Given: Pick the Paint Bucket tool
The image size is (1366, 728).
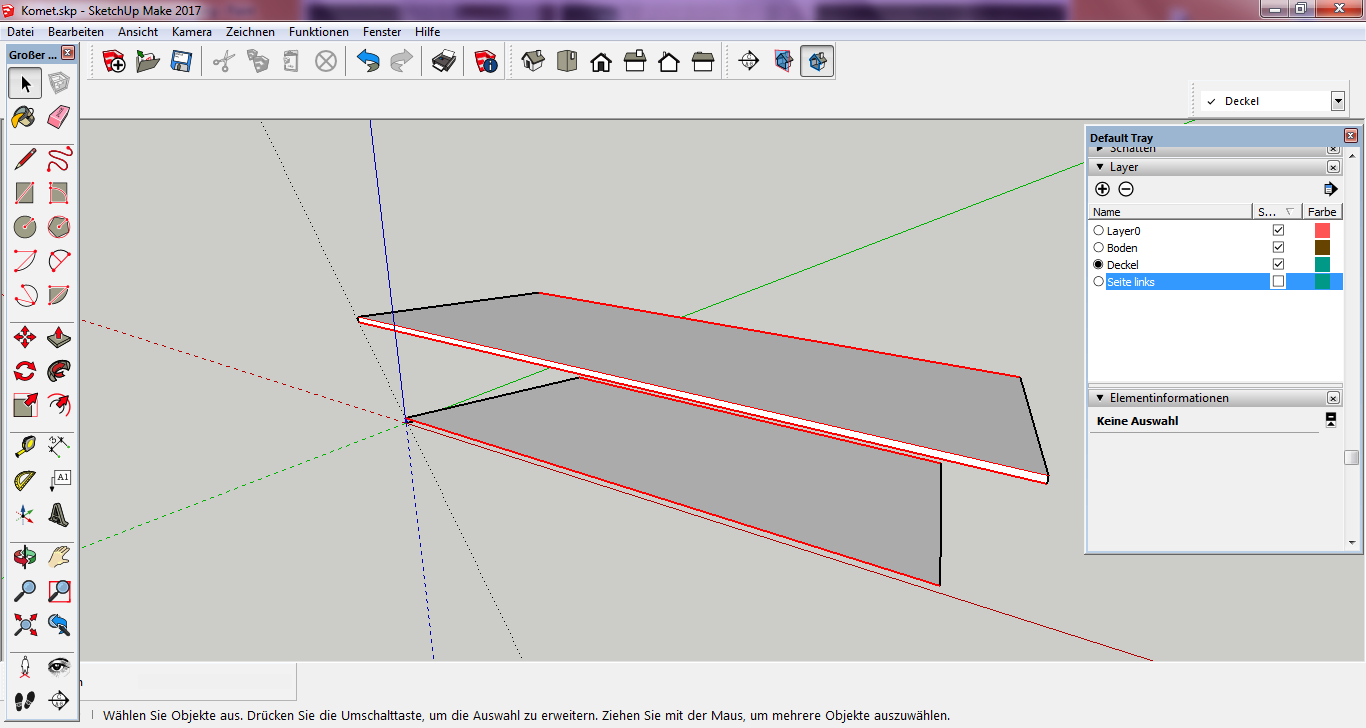Looking at the screenshot, I should pos(25,118).
